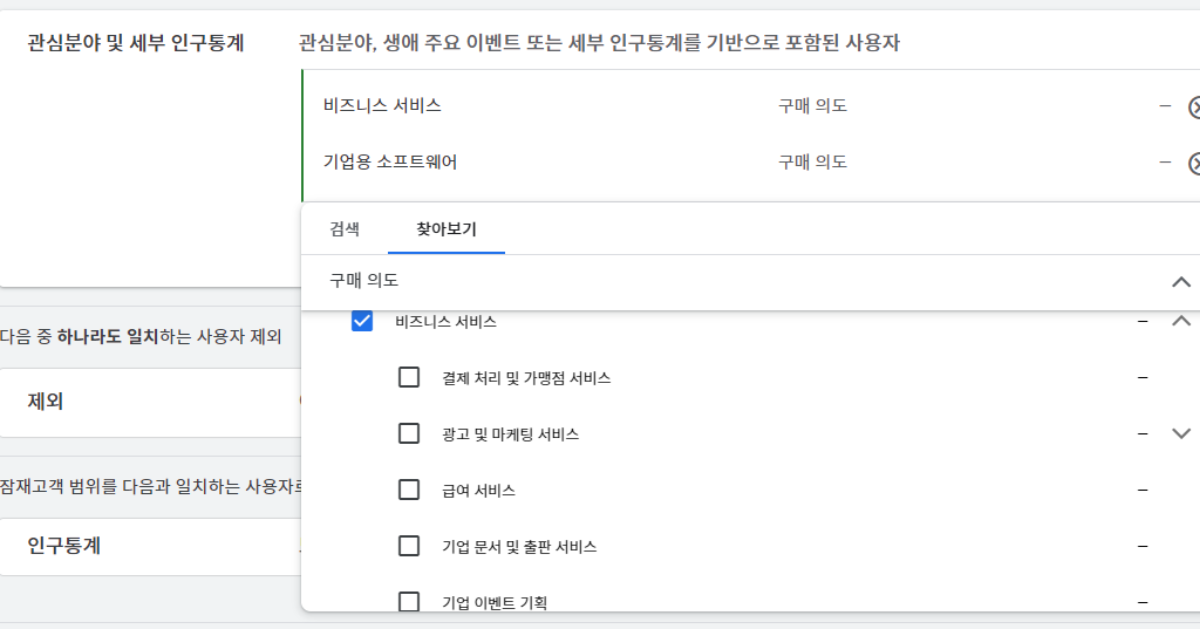Select the 찾아보기 tab
The height and width of the screenshot is (630, 1200).
tap(446, 229)
